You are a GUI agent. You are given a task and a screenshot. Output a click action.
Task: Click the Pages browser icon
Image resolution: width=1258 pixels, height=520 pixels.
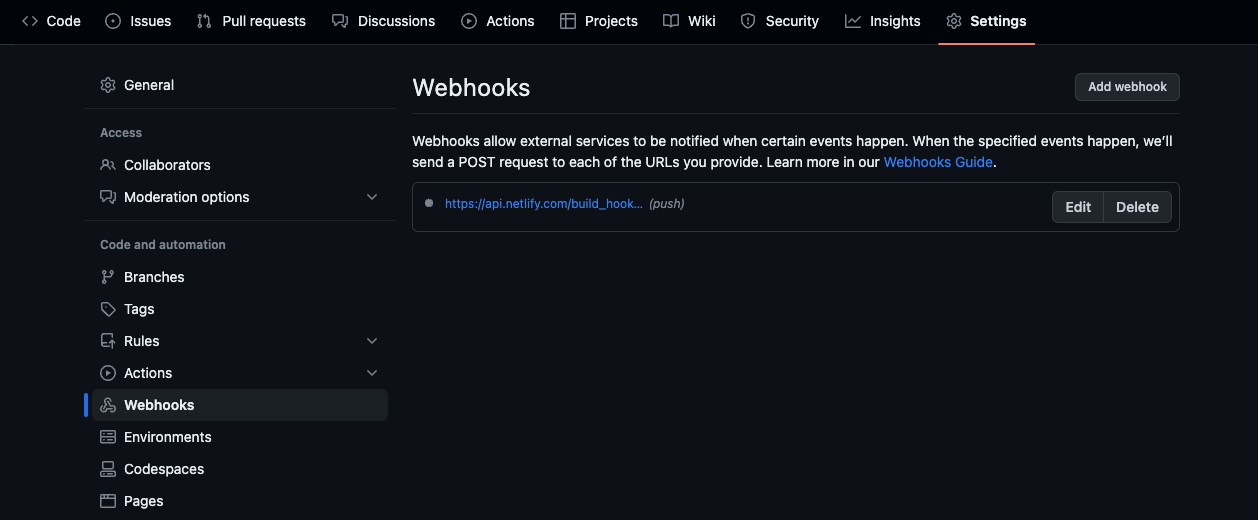coord(108,501)
